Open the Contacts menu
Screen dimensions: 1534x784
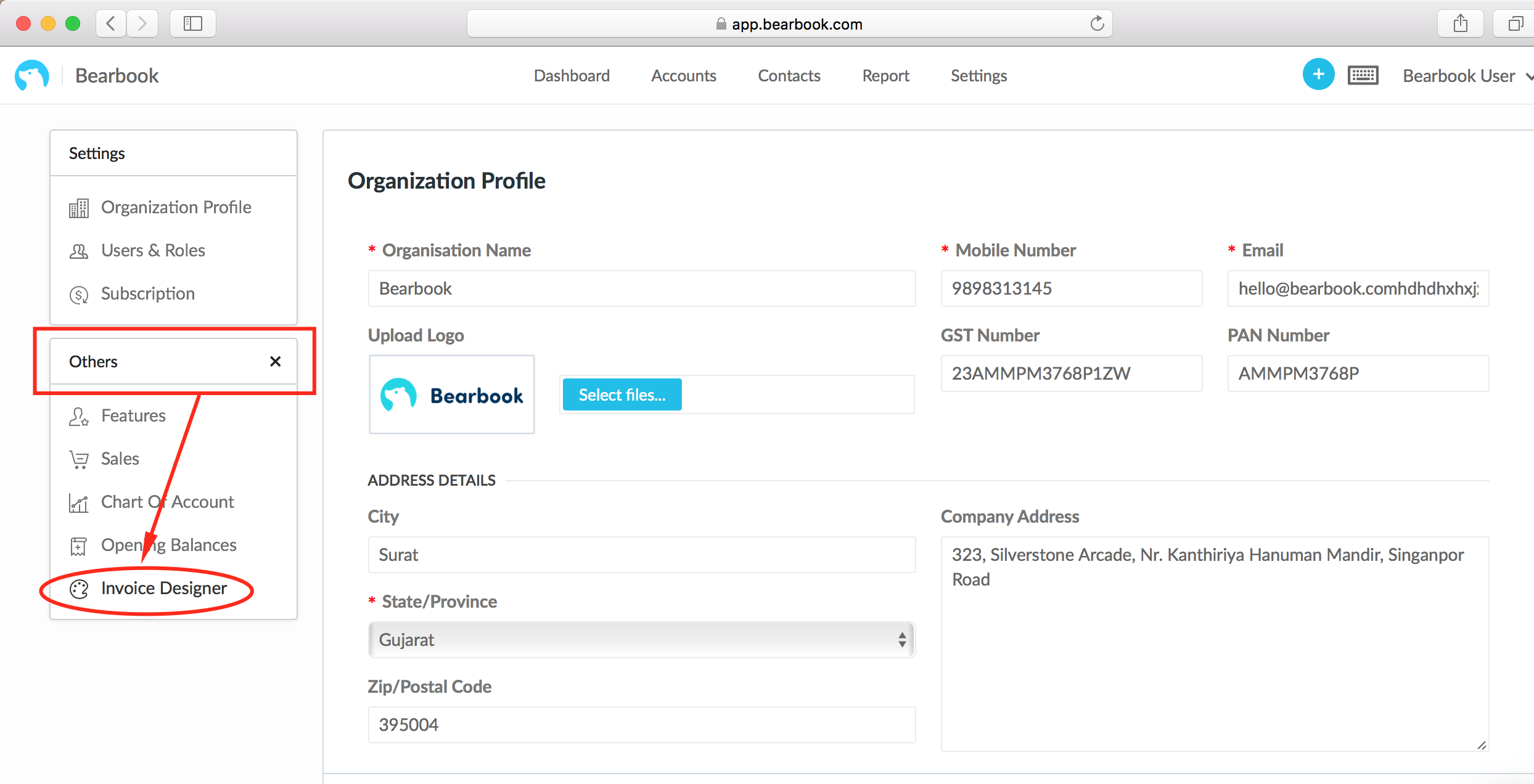(789, 75)
